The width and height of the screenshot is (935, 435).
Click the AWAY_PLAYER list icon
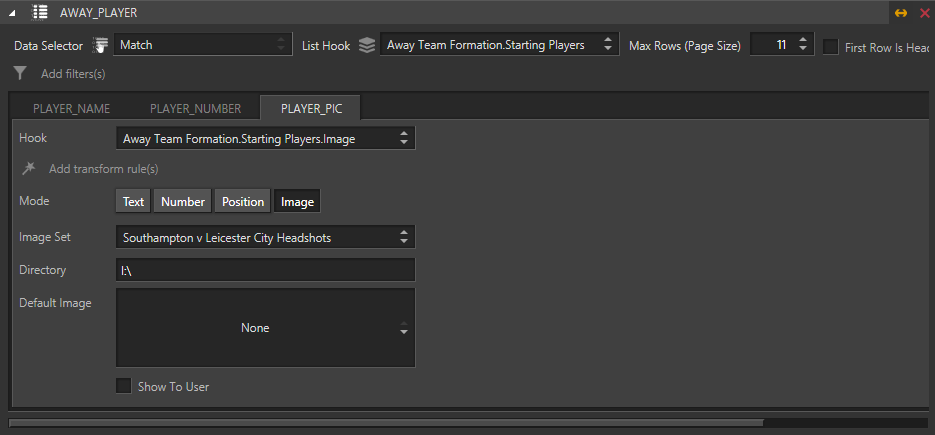coord(39,12)
